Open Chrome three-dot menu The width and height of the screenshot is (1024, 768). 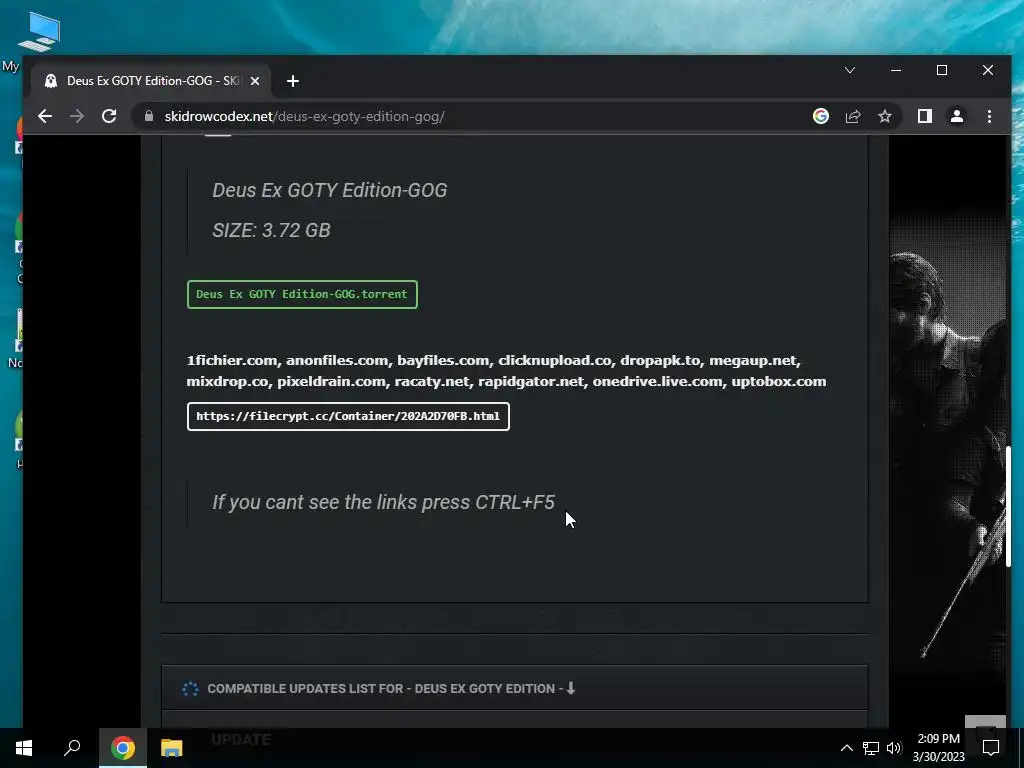point(989,116)
